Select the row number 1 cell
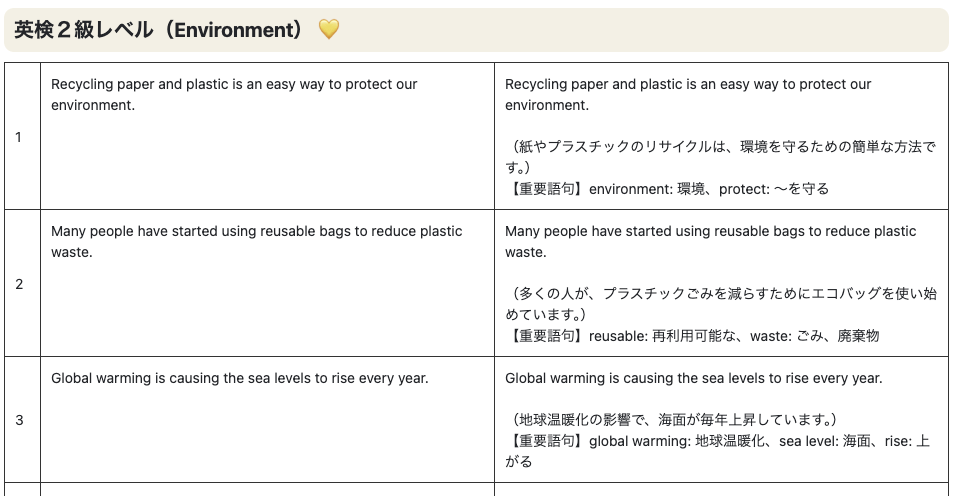Screen dimensions: 956x496 point(19,137)
